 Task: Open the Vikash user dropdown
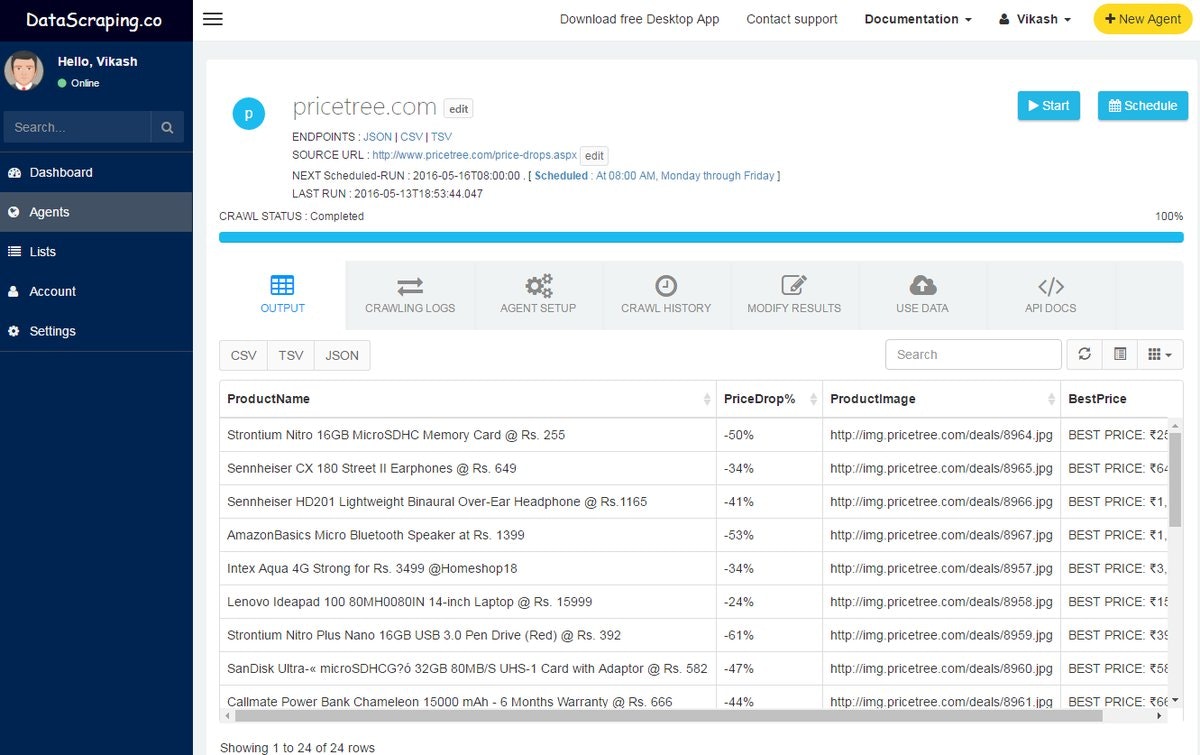click(1035, 19)
